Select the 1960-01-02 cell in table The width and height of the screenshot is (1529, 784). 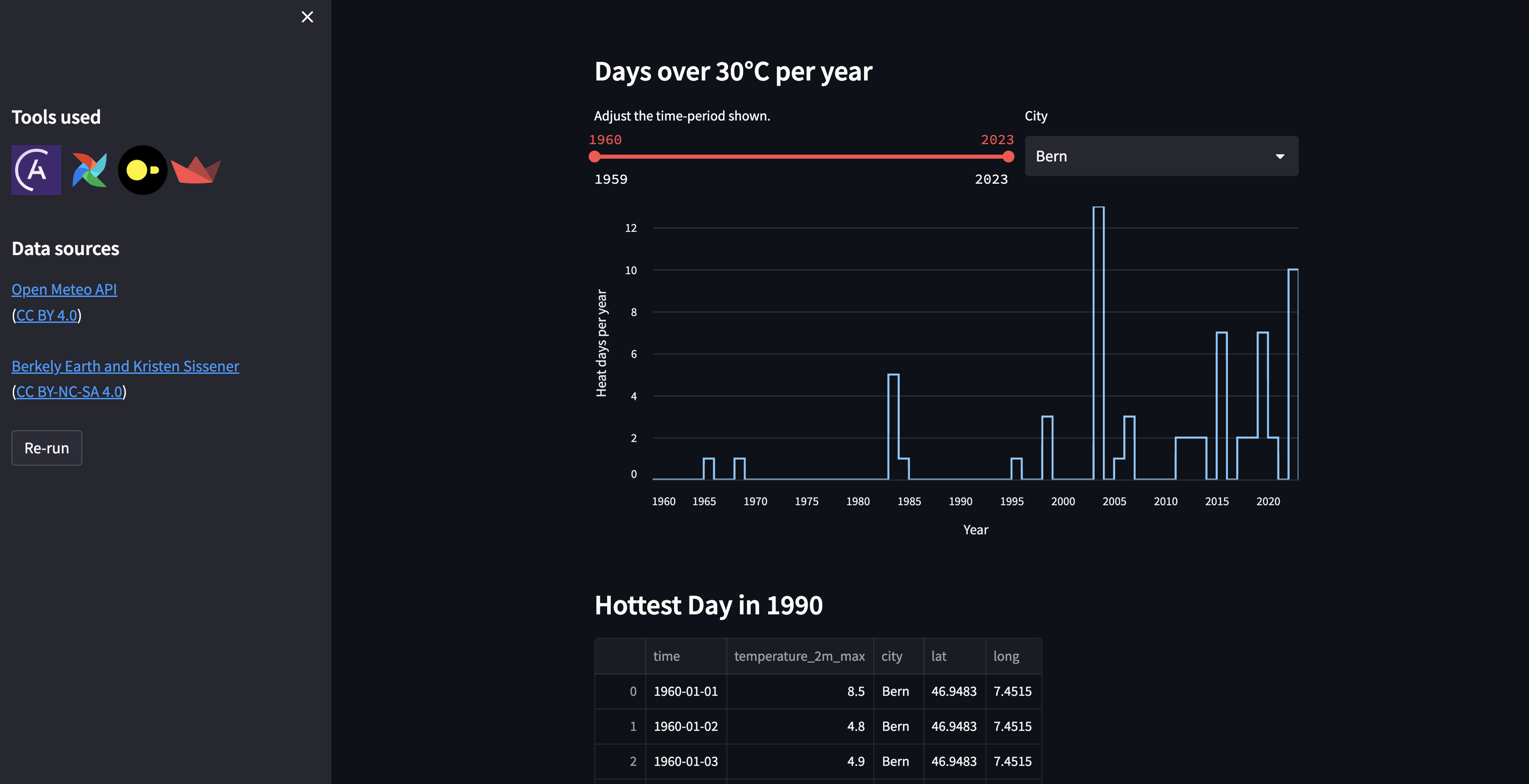coord(685,726)
